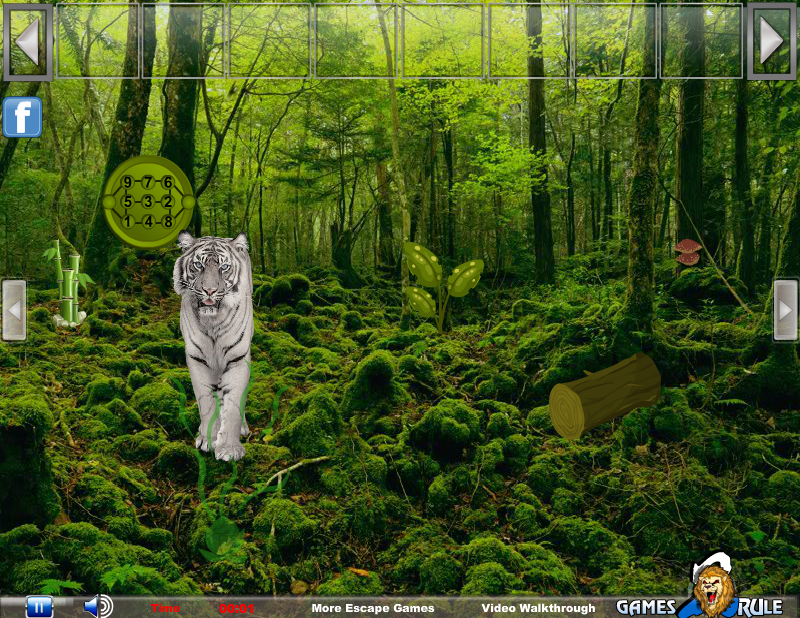This screenshot has width=800, height=618.
Task: Click number 4 on the puzzle dial
Action: click(147, 221)
